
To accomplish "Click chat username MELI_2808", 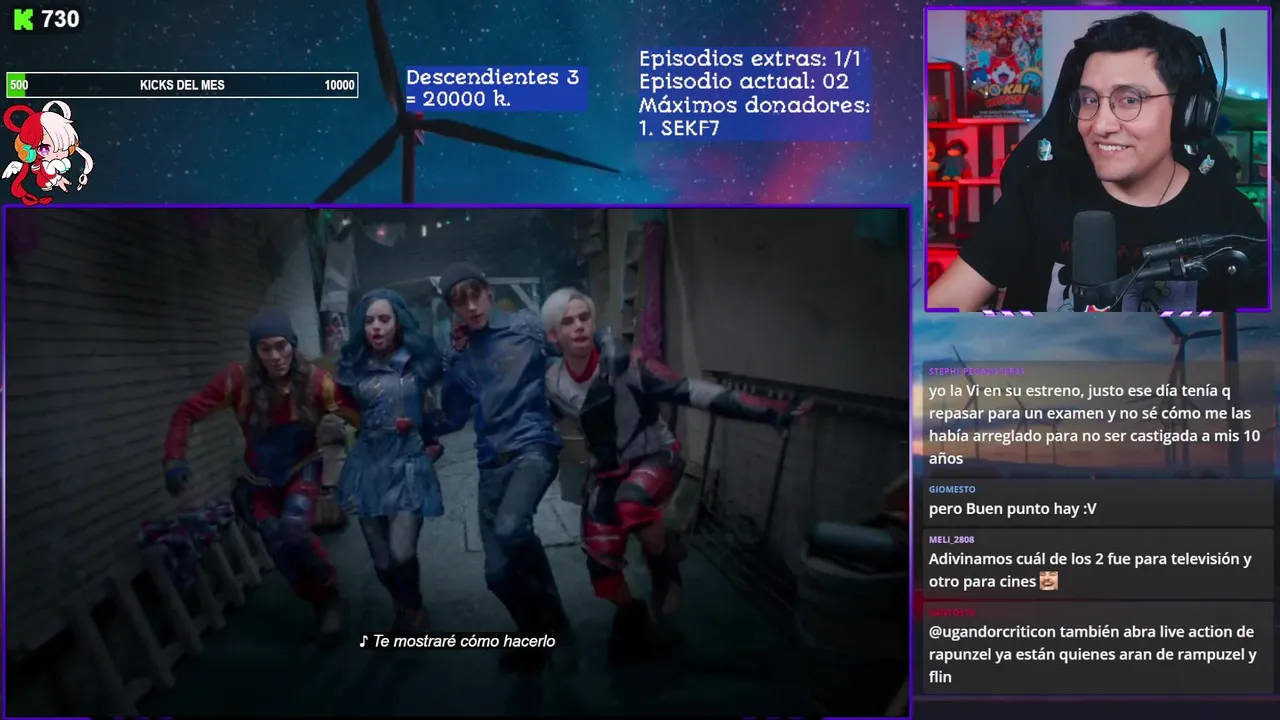I will click(951, 539).
